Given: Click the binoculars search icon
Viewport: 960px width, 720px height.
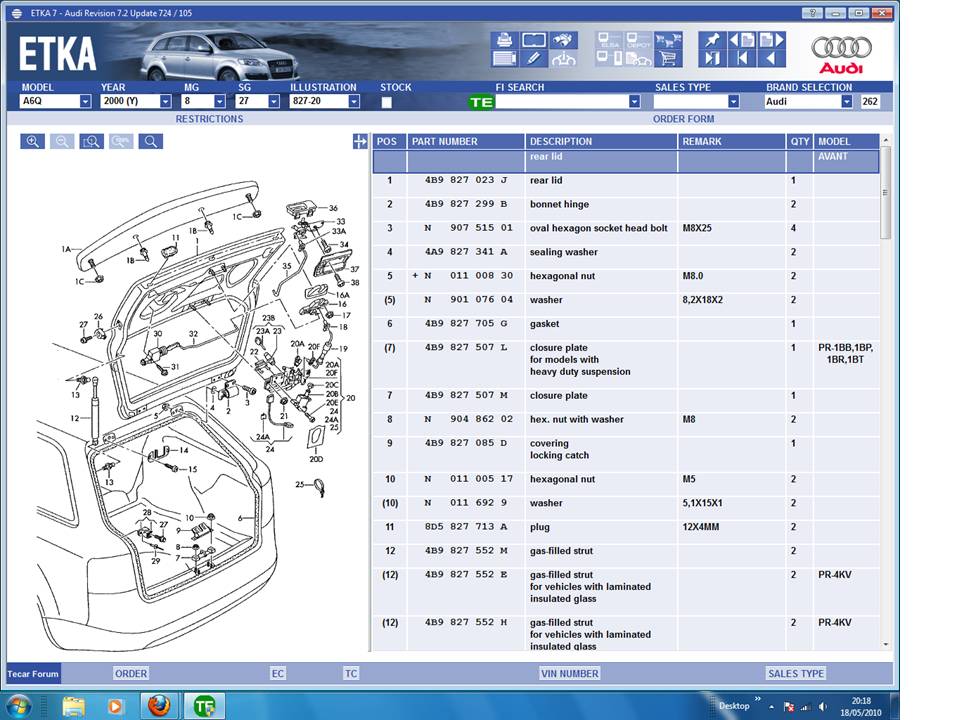Looking at the screenshot, I should click(x=563, y=40).
